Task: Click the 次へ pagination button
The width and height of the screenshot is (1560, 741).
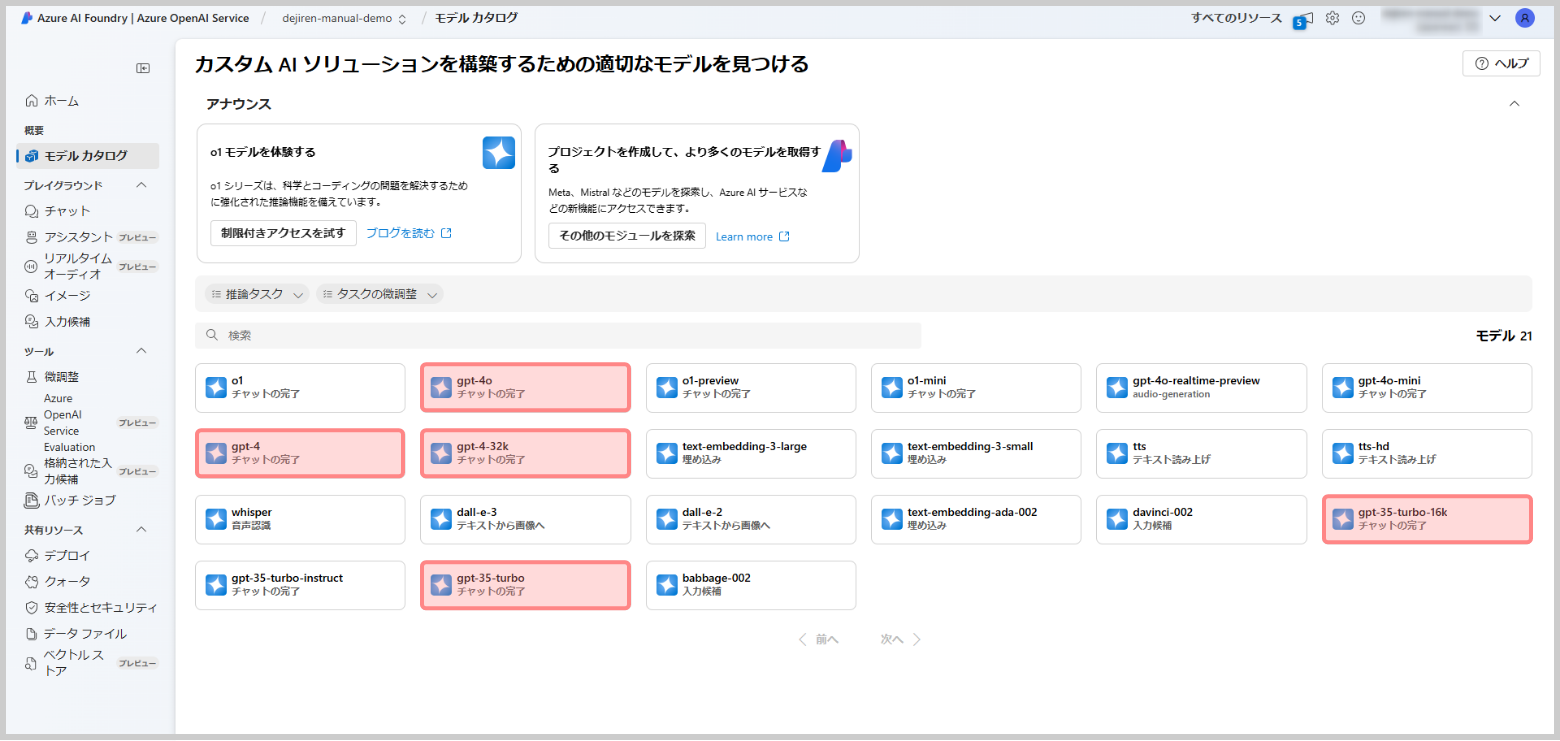Action: coord(901,639)
